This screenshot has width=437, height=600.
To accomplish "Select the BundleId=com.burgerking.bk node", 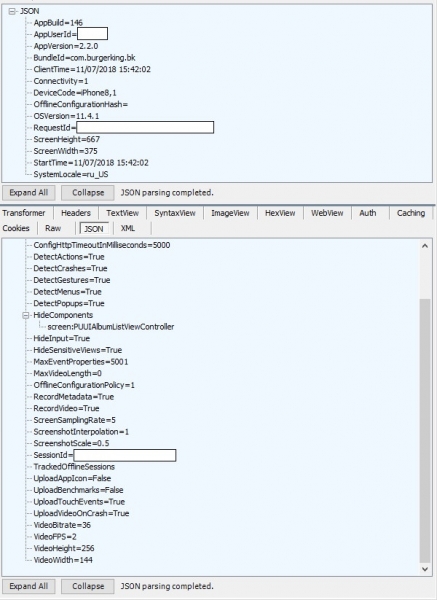I will click(x=84, y=58).
